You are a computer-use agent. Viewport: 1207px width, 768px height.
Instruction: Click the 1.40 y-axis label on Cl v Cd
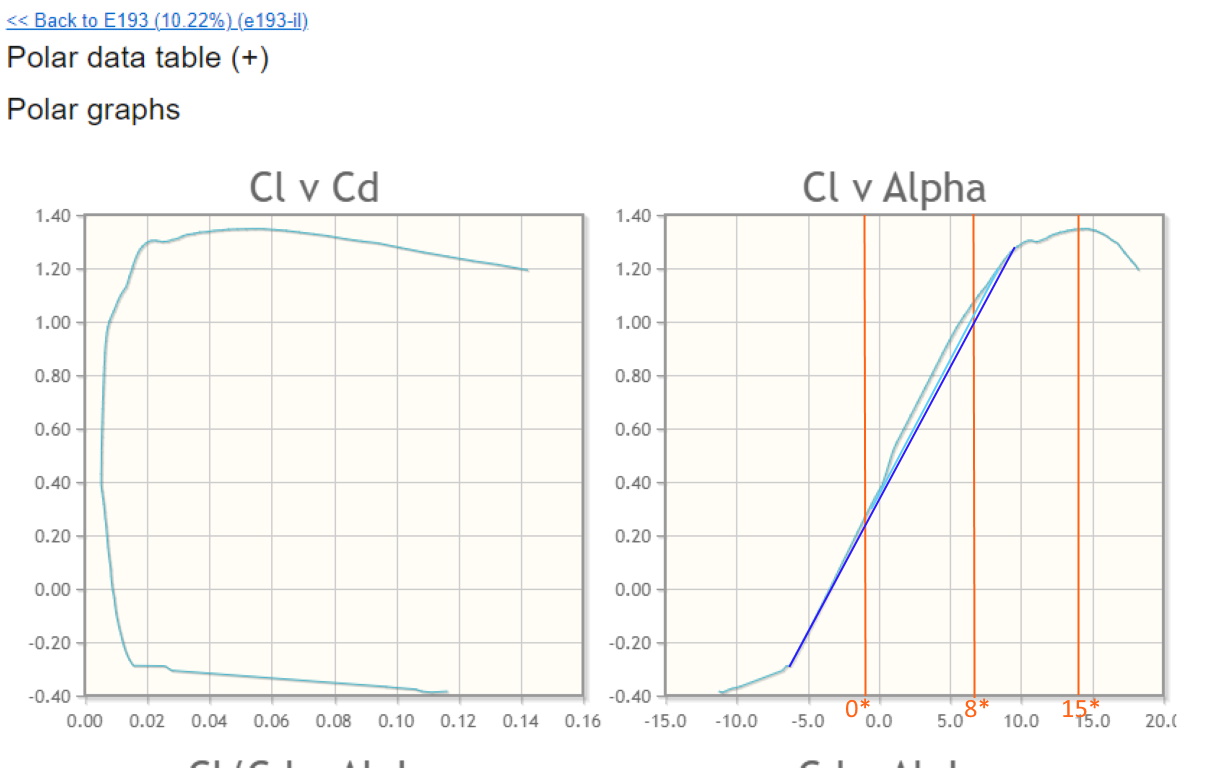51,215
